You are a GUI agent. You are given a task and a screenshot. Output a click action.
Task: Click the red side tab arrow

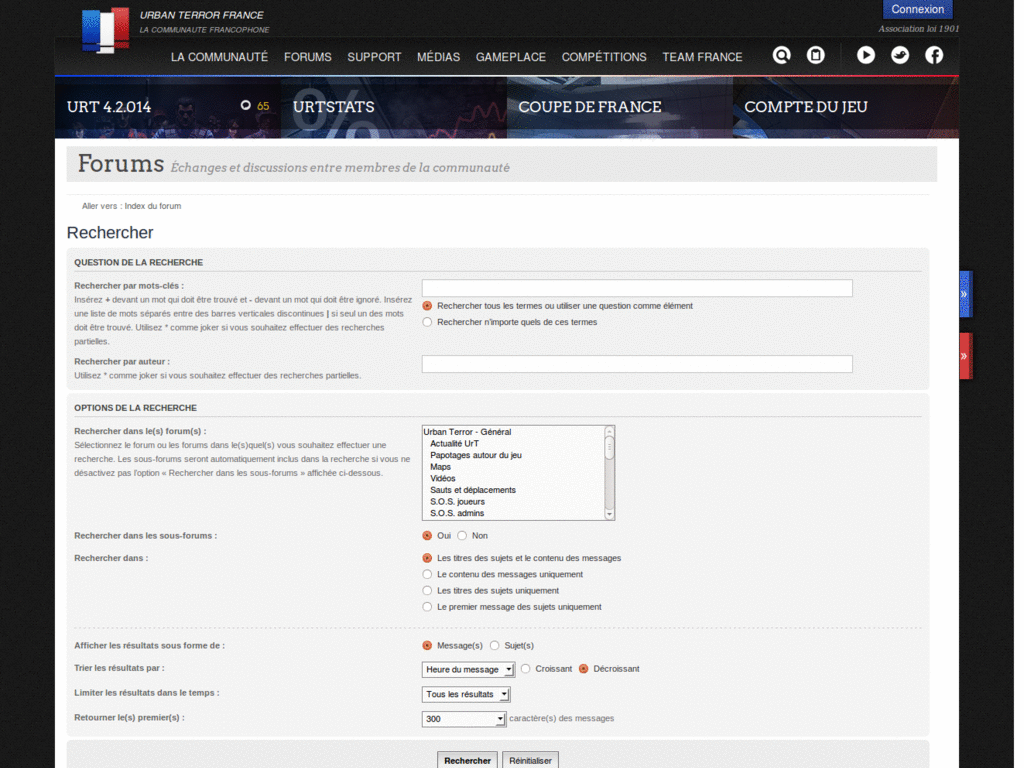coord(965,356)
